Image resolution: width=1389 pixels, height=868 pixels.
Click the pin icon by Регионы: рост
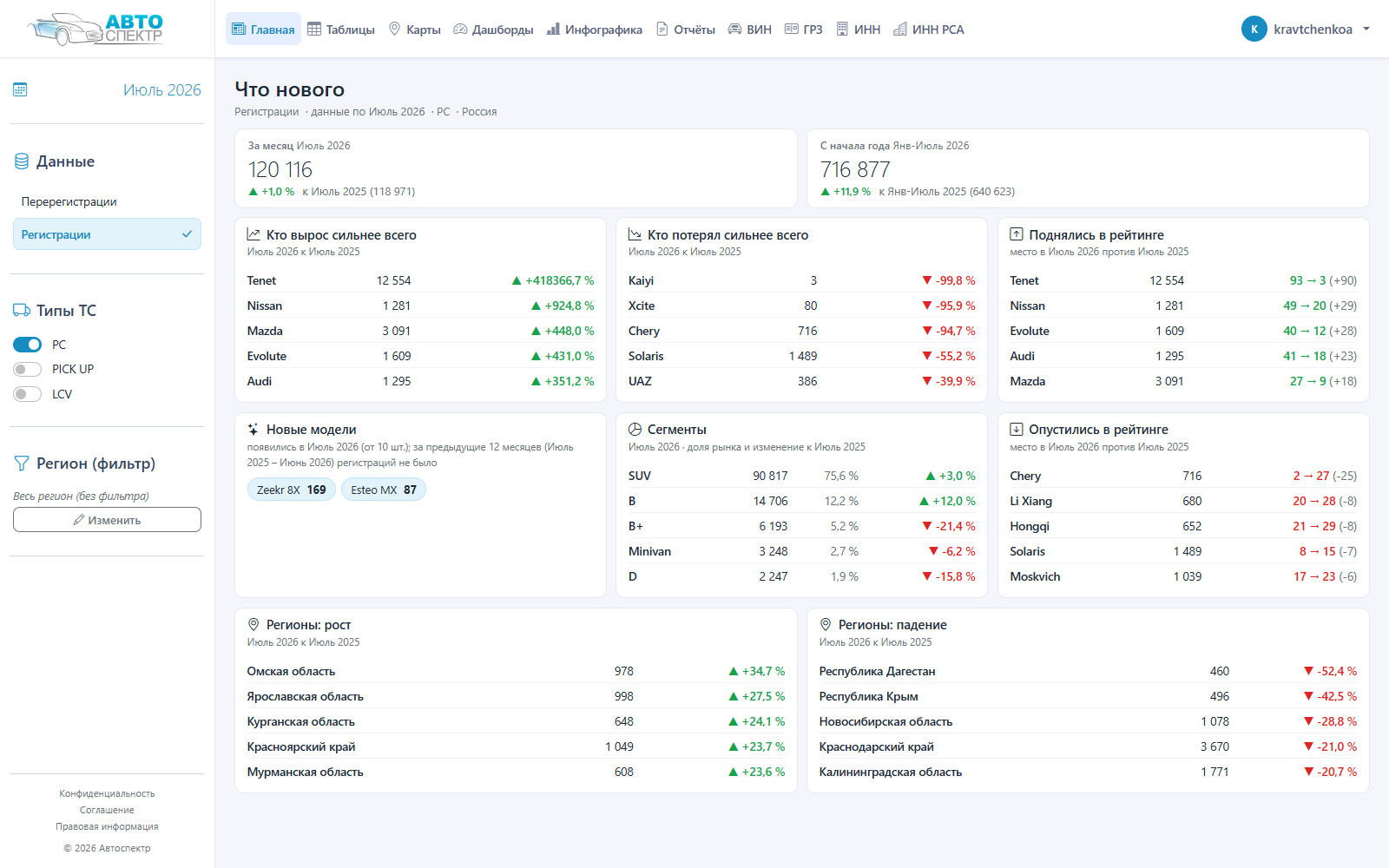point(253,624)
